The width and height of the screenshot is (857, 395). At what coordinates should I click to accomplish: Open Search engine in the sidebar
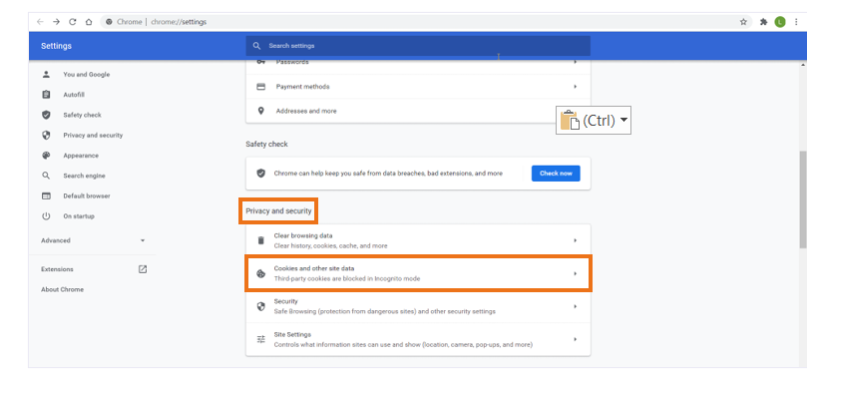pyautogui.click(x=84, y=175)
